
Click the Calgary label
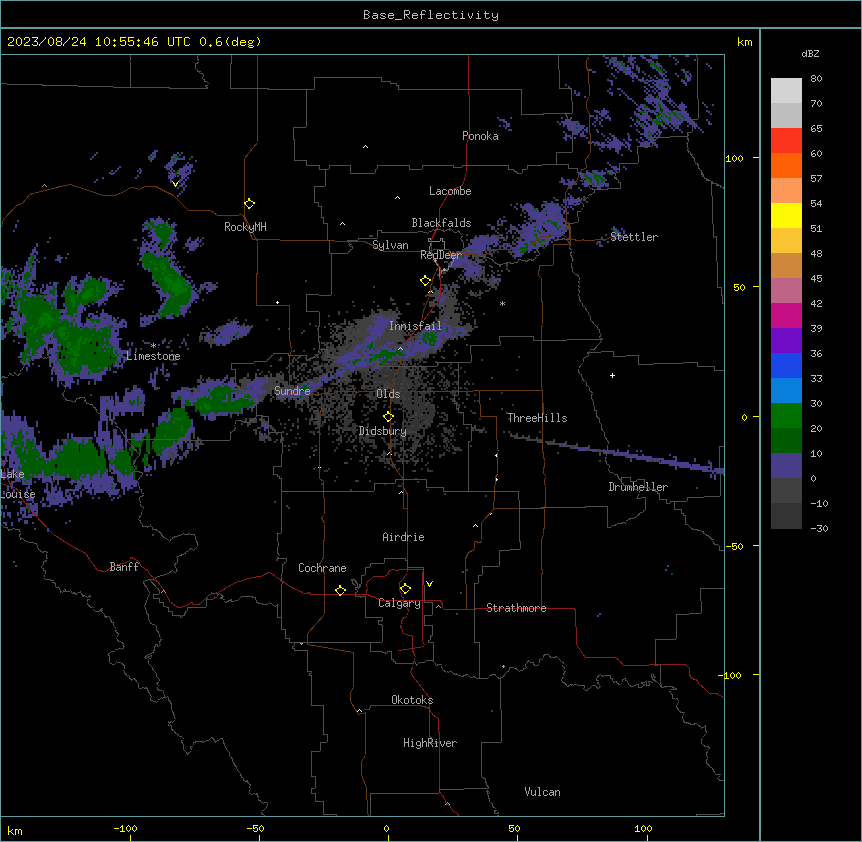pos(399,603)
